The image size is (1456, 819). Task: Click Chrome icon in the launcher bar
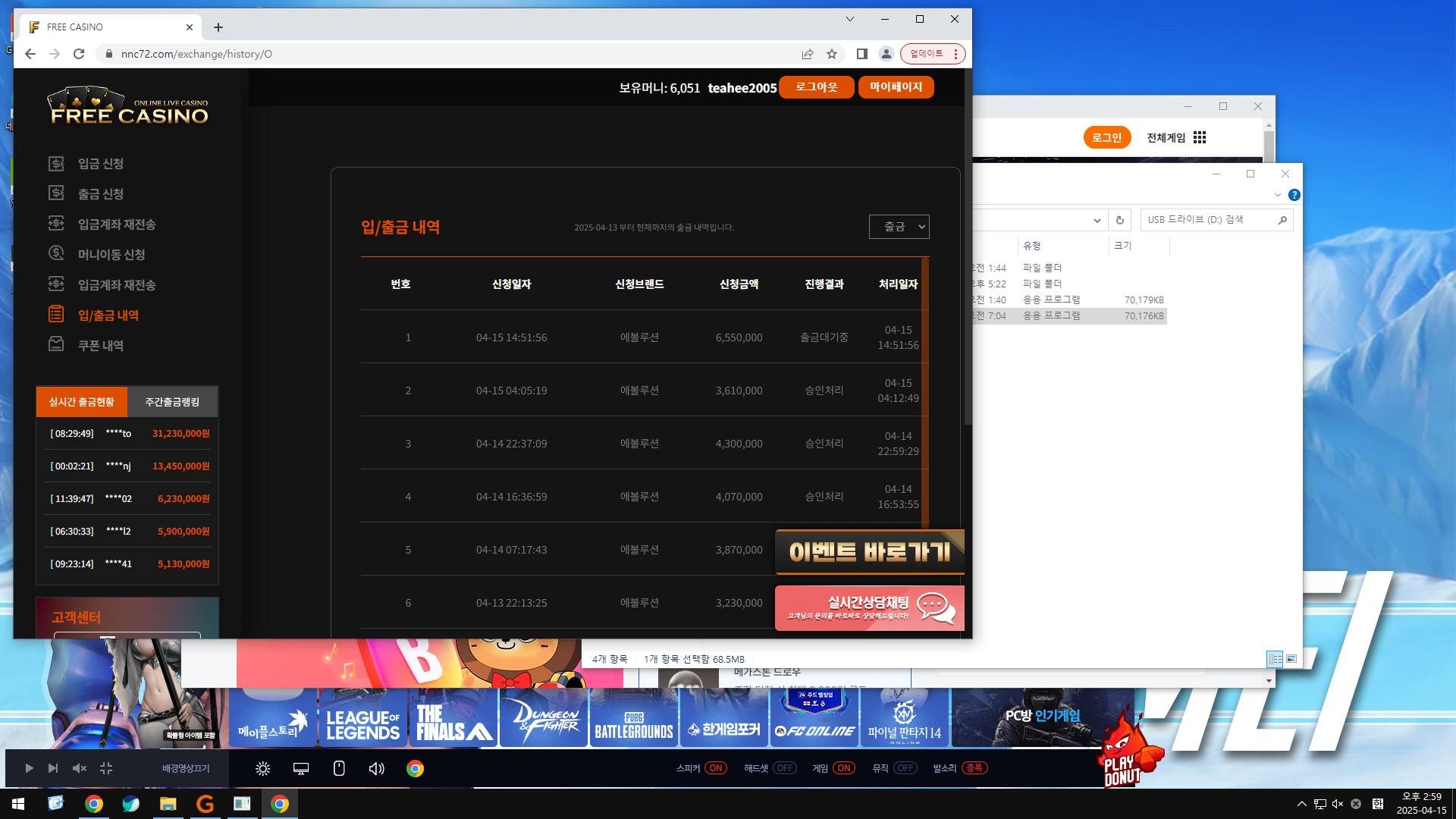point(415,769)
